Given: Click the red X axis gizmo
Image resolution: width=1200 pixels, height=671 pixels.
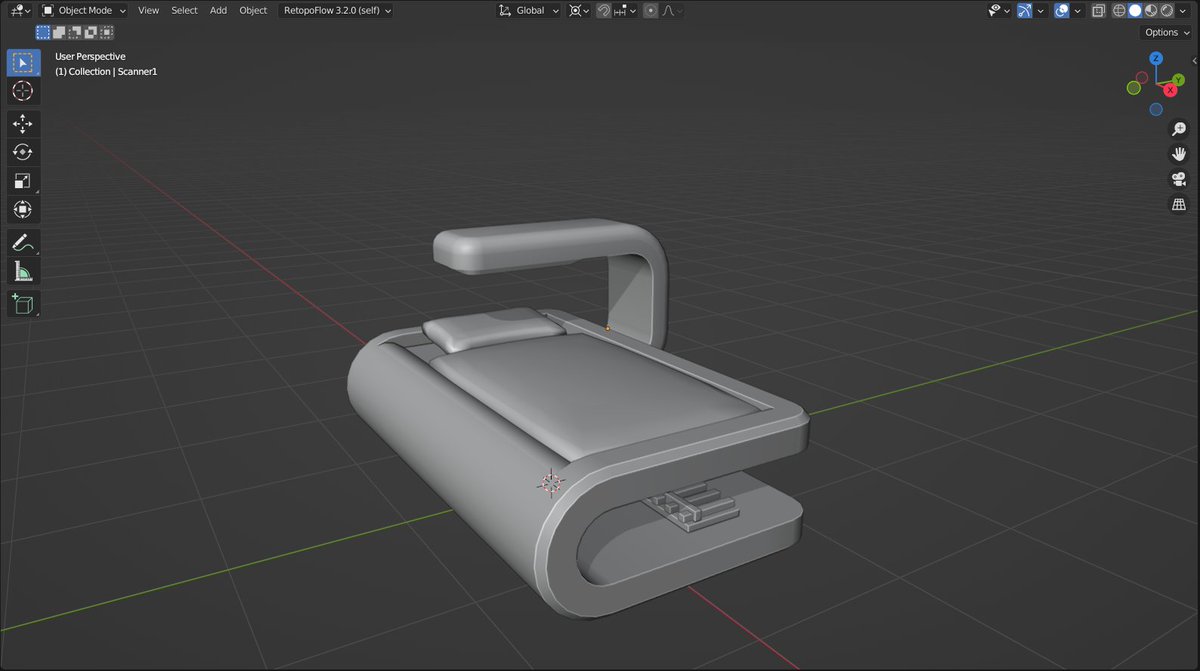Looking at the screenshot, I should [x=1170, y=91].
